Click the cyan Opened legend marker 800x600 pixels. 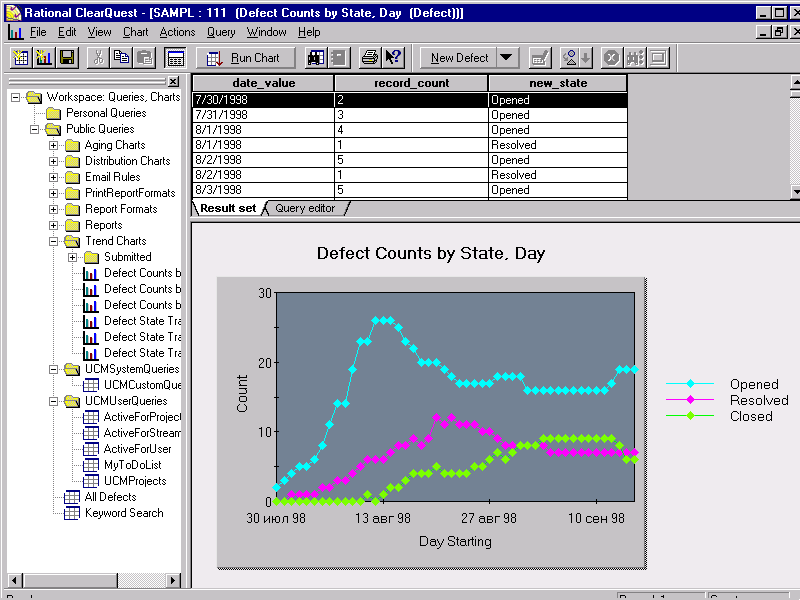tap(690, 384)
